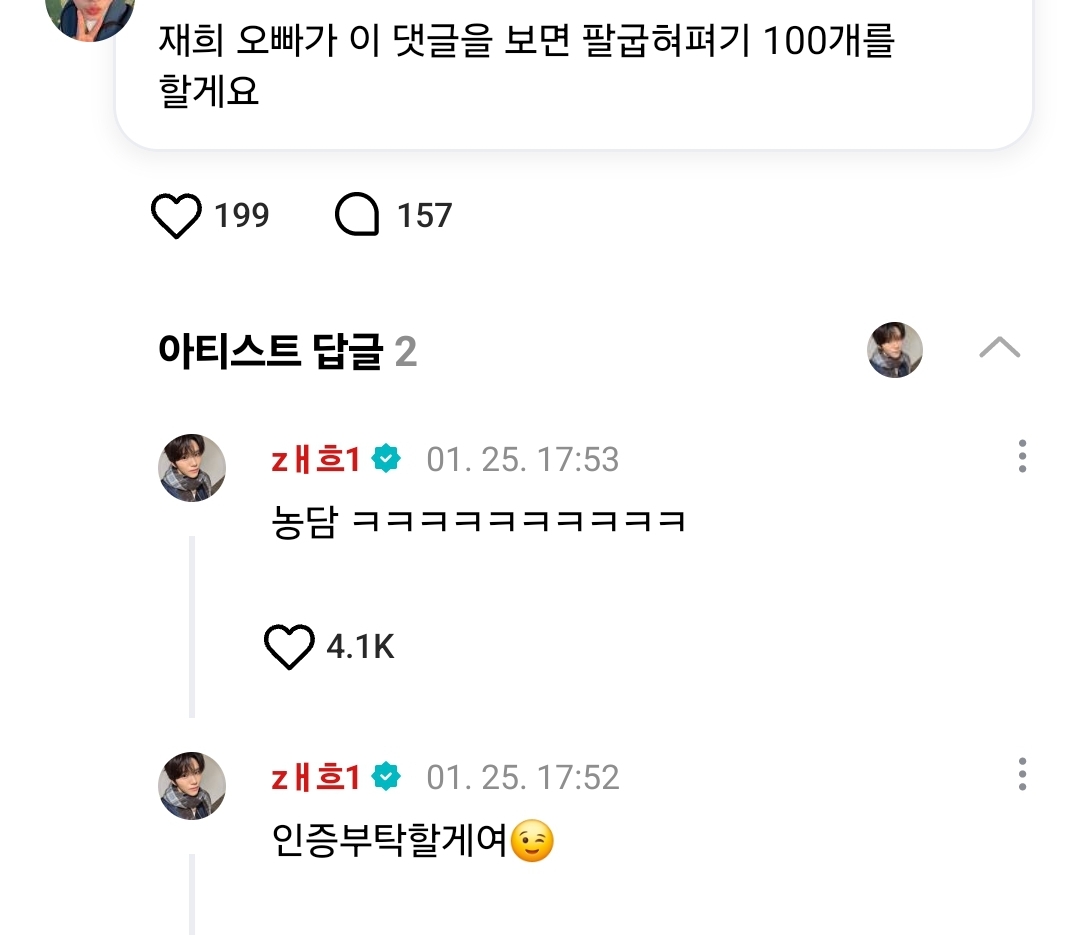The width and height of the screenshot is (1080, 935).
Task: Tap the 199 like count on the fan comment
Action: click(241, 216)
